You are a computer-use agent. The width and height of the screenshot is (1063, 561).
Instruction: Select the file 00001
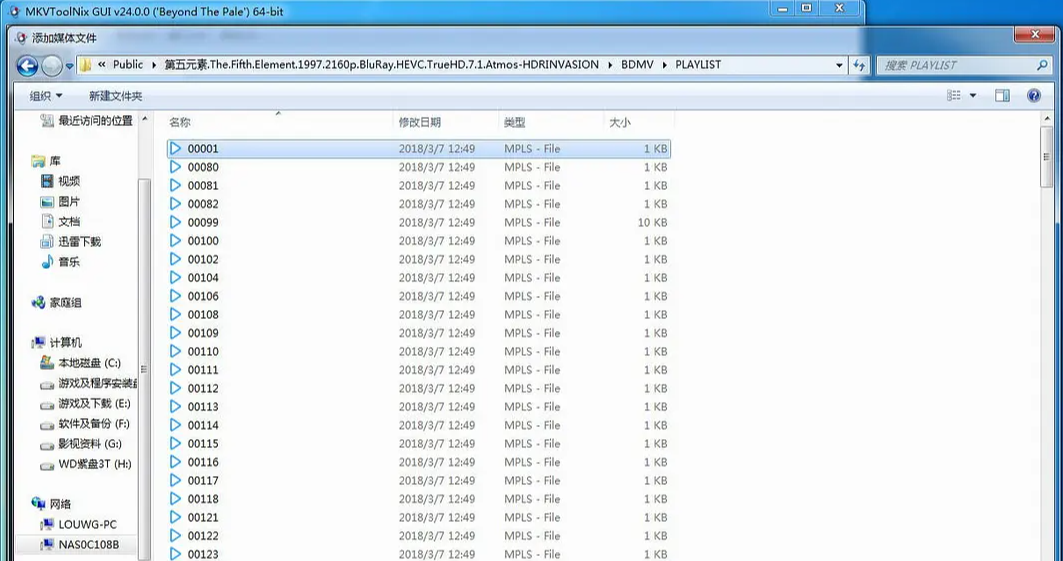coord(418,148)
